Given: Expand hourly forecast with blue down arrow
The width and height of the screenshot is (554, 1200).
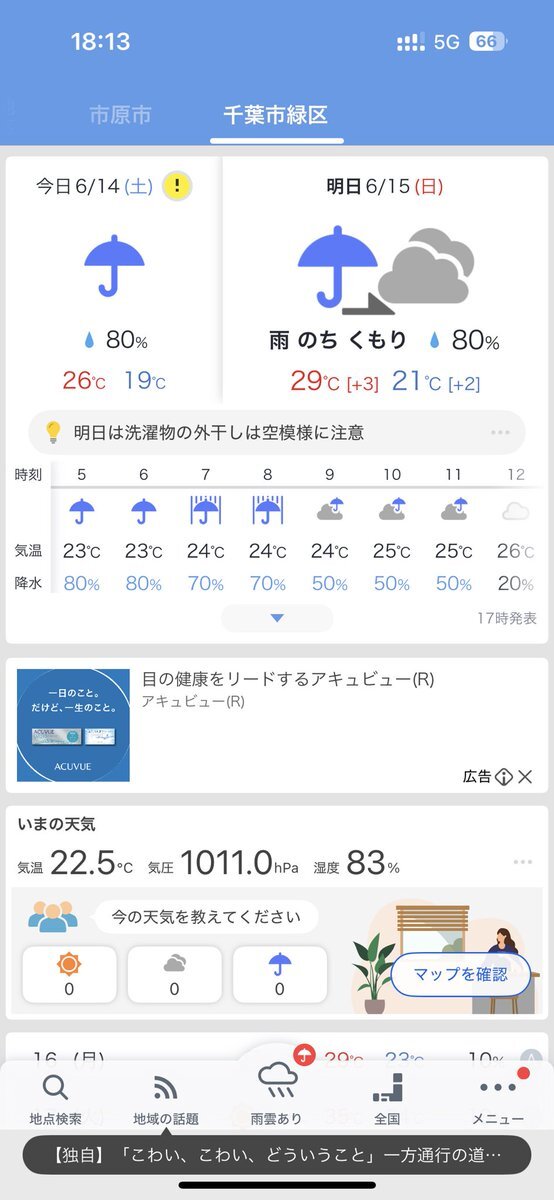Looking at the screenshot, I should [277, 618].
